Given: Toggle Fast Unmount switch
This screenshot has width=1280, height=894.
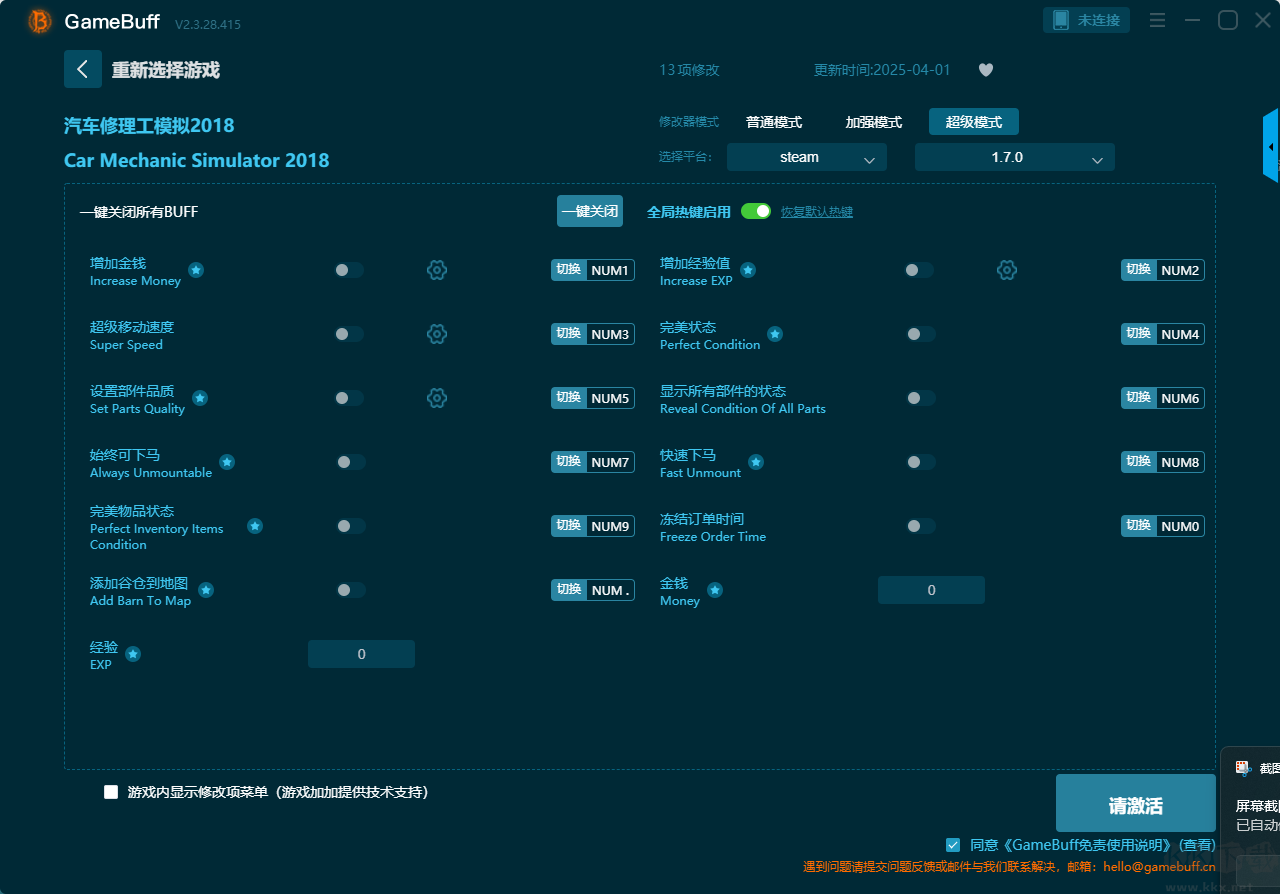Looking at the screenshot, I should pyautogui.click(x=921, y=462).
